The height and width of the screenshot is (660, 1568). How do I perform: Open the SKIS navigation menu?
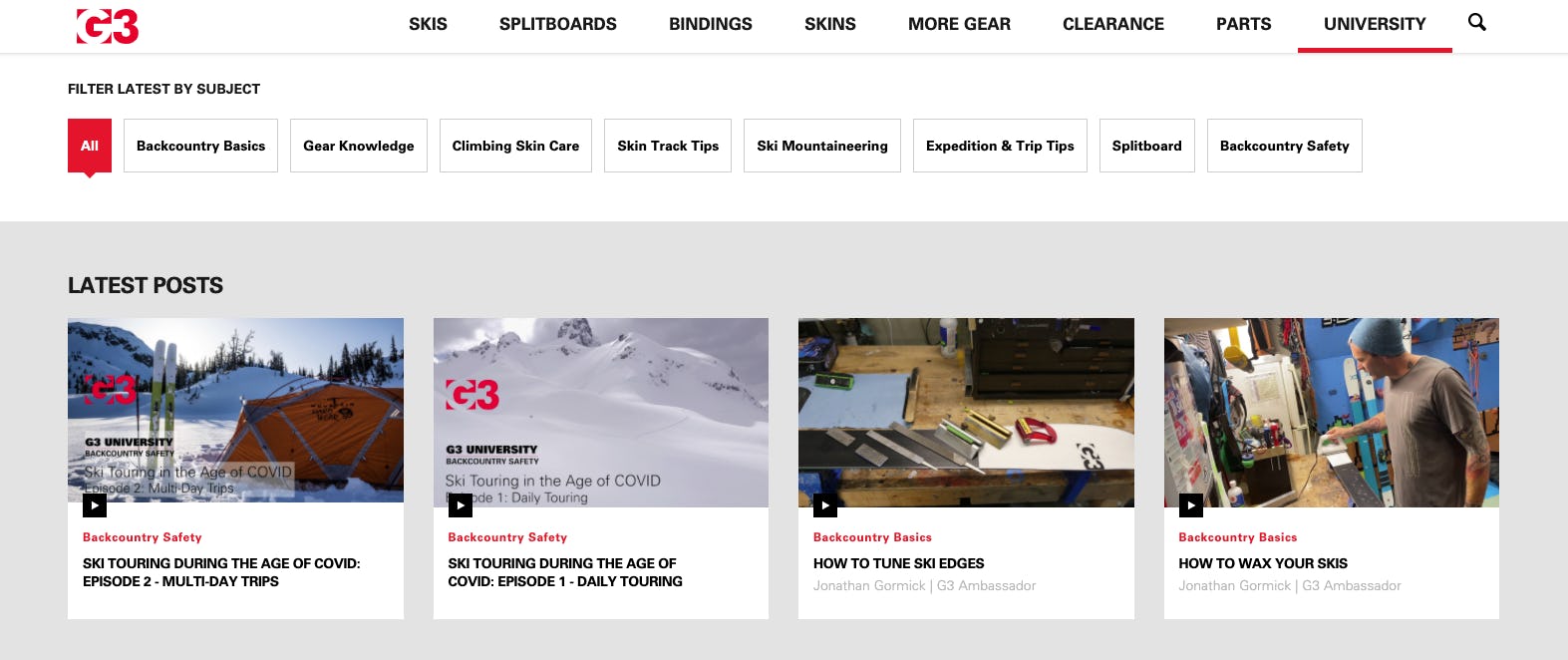click(428, 24)
